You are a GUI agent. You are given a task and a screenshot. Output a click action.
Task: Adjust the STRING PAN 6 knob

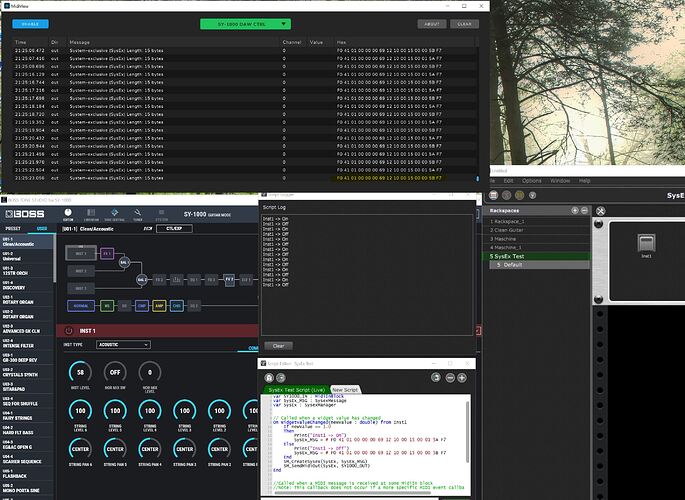pyautogui.click(x=80, y=449)
